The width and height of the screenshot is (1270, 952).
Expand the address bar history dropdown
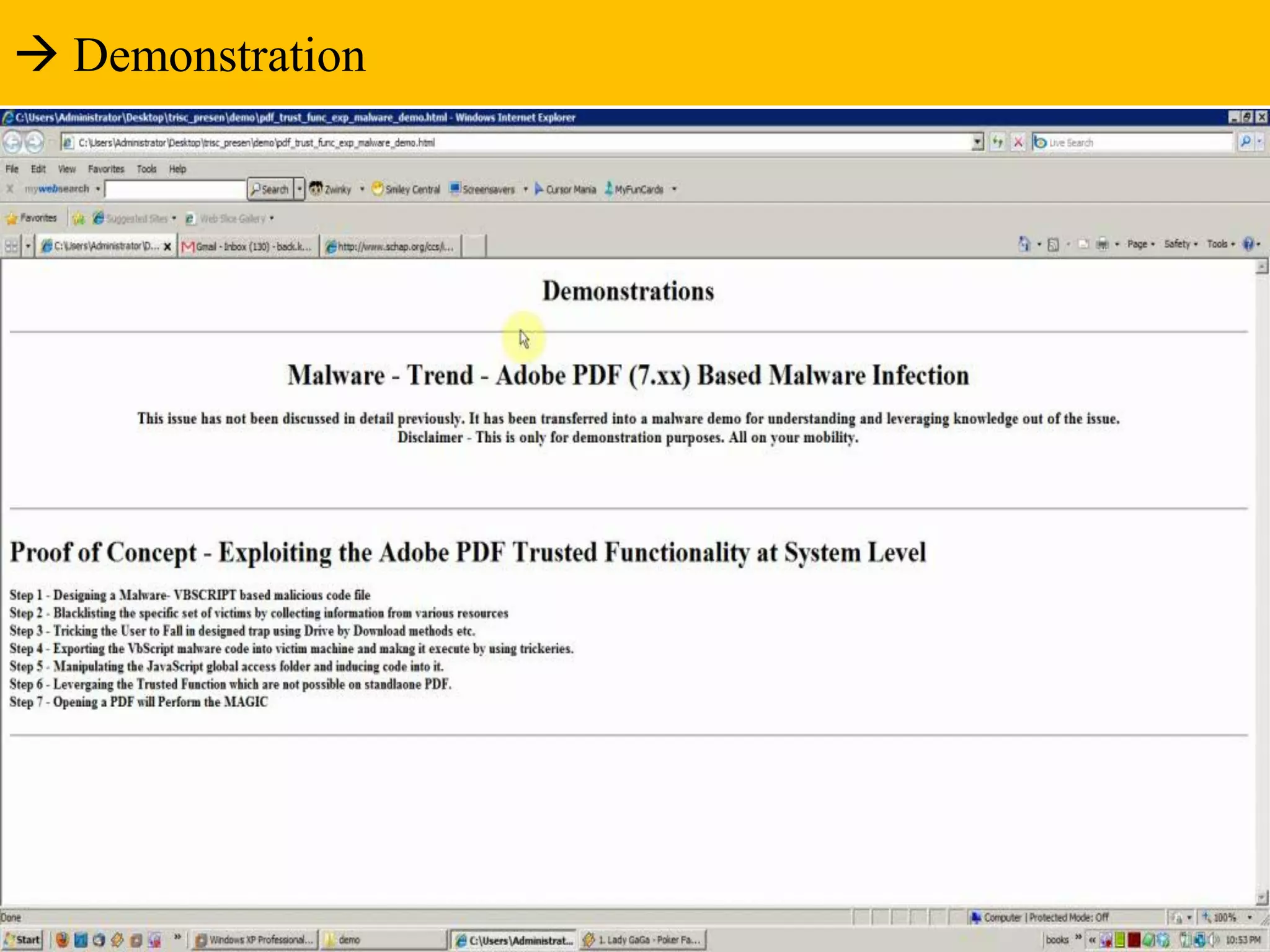click(977, 143)
